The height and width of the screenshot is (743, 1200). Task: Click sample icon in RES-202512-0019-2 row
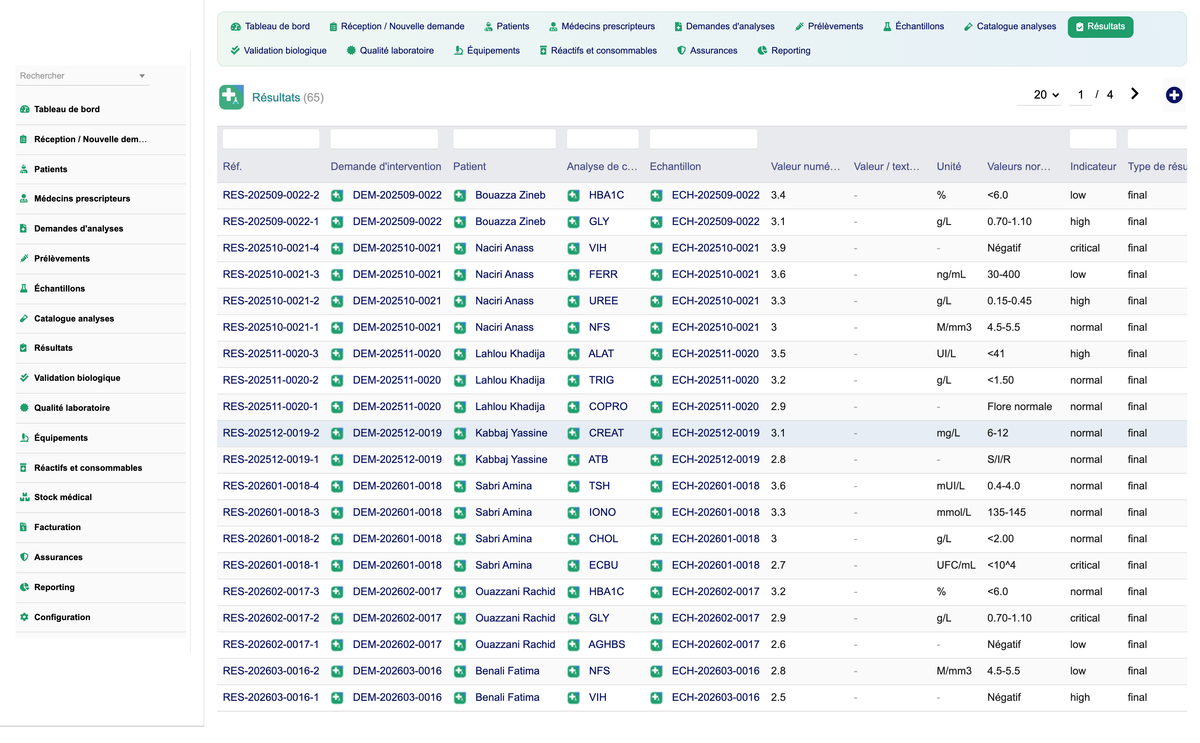656,433
